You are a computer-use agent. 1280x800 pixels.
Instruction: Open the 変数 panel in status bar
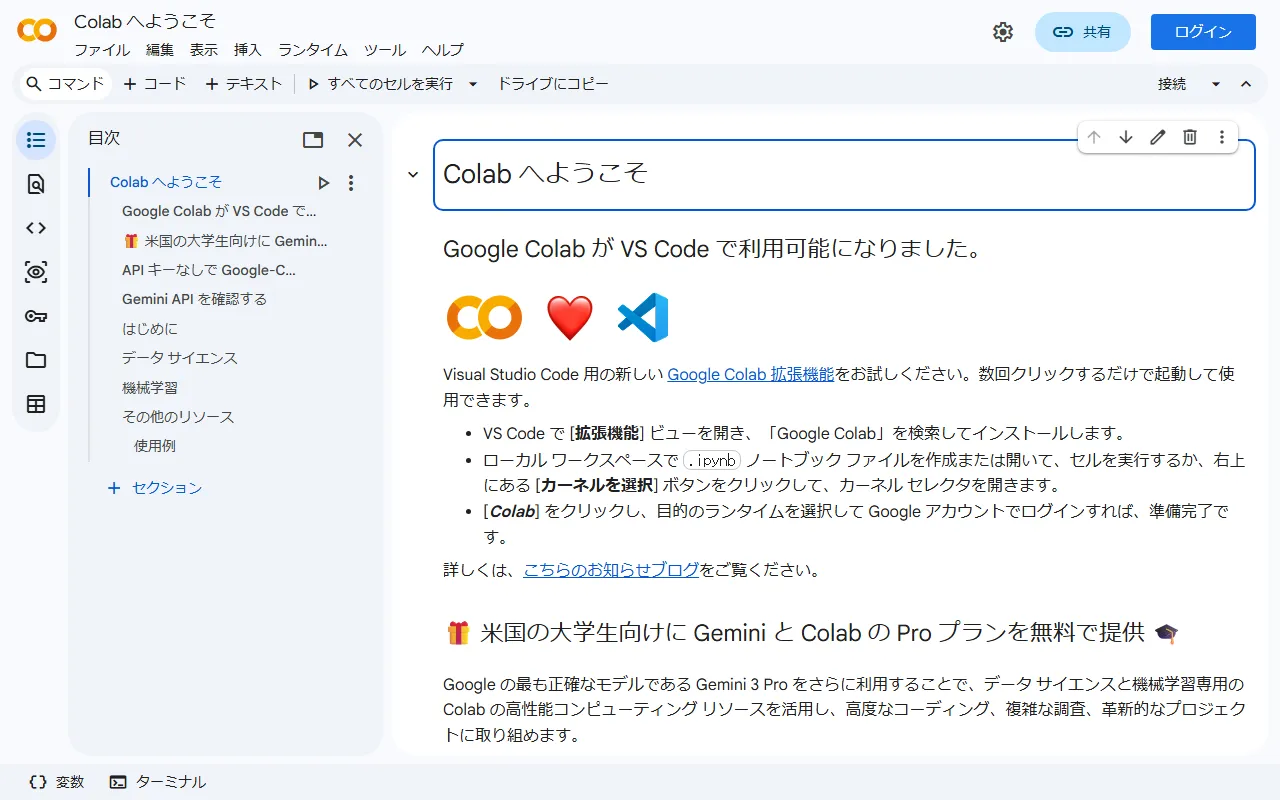(x=57, y=782)
